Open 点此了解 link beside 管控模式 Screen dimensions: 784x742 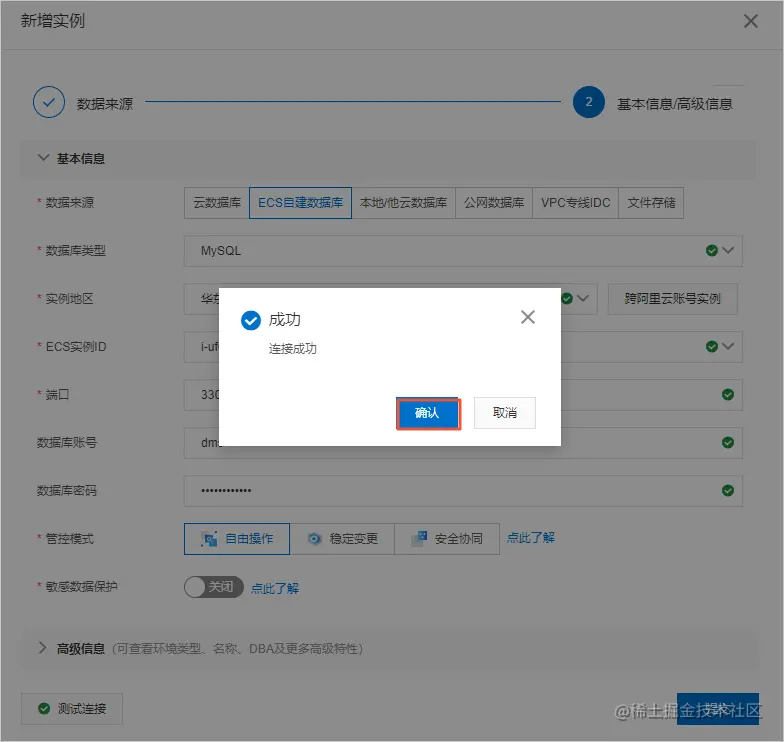[530, 538]
